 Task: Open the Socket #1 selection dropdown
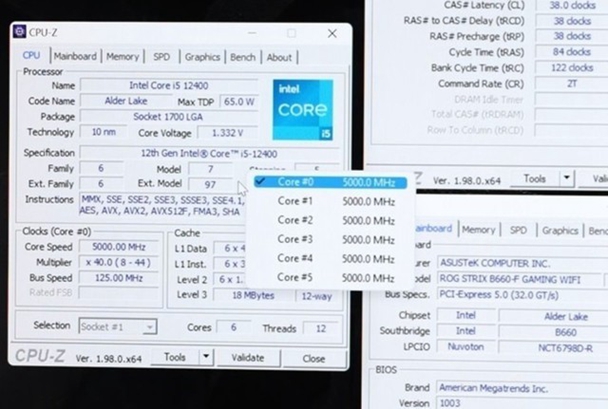point(118,327)
